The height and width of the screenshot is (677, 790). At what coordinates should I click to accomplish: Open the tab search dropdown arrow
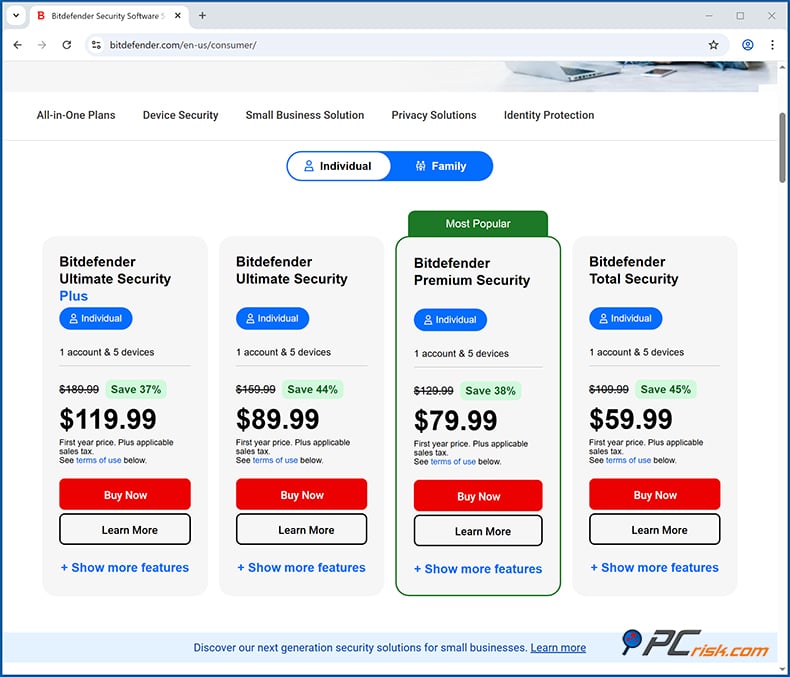[x=16, y=16]
